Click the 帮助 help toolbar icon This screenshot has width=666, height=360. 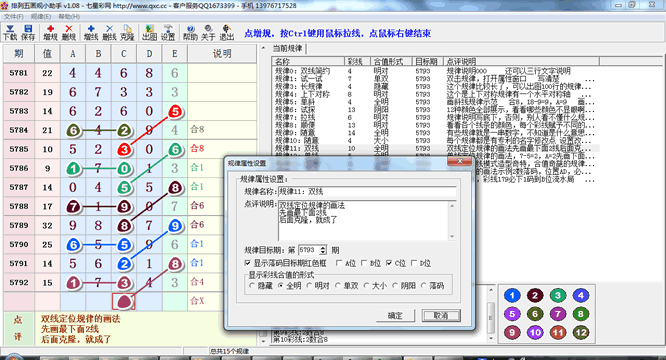(190, 33)
